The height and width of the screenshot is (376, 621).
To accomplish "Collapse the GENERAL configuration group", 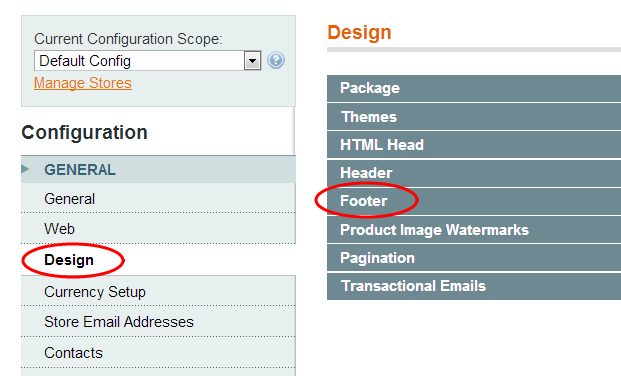I will [158, 170].
